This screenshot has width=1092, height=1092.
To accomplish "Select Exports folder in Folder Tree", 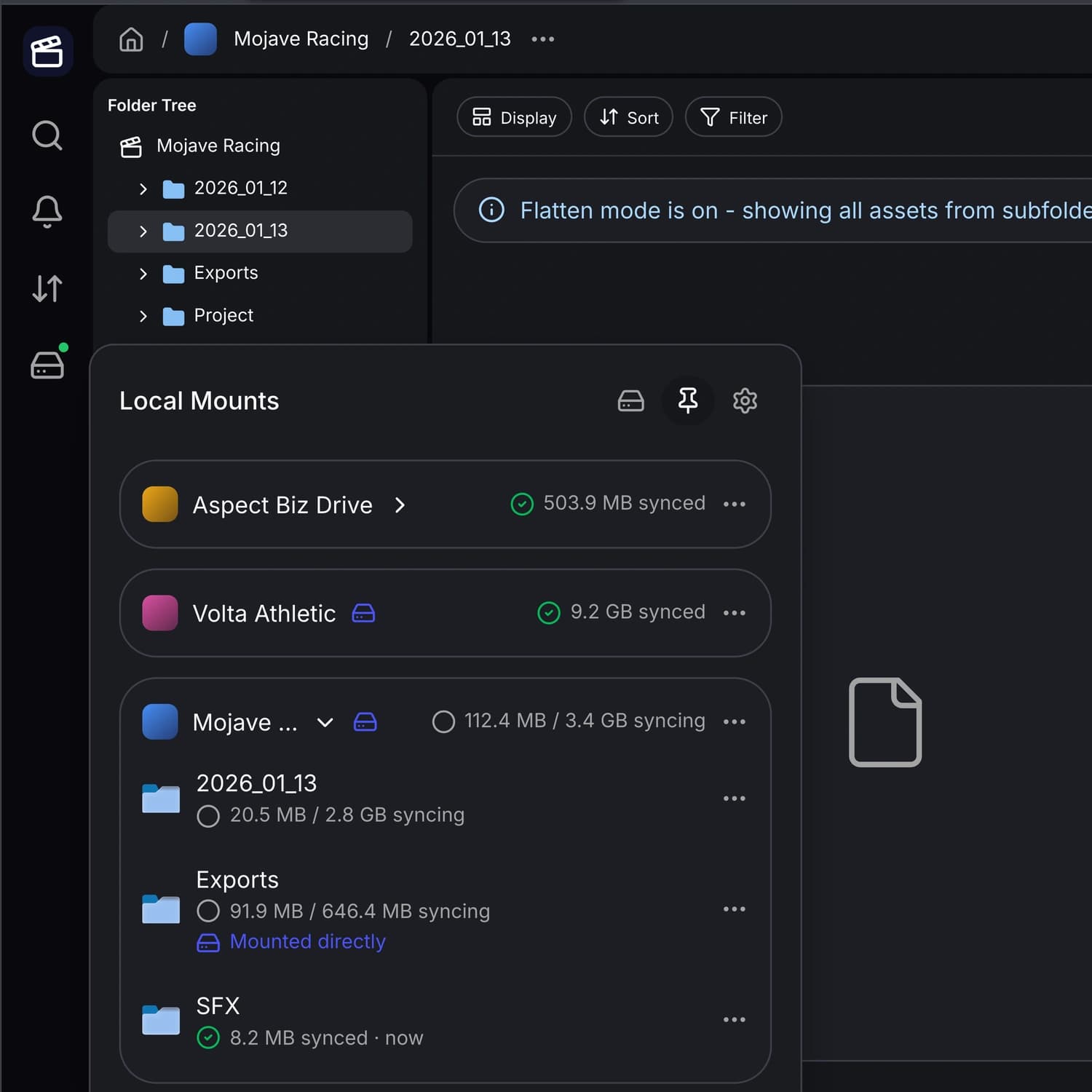I will point(226,273).
